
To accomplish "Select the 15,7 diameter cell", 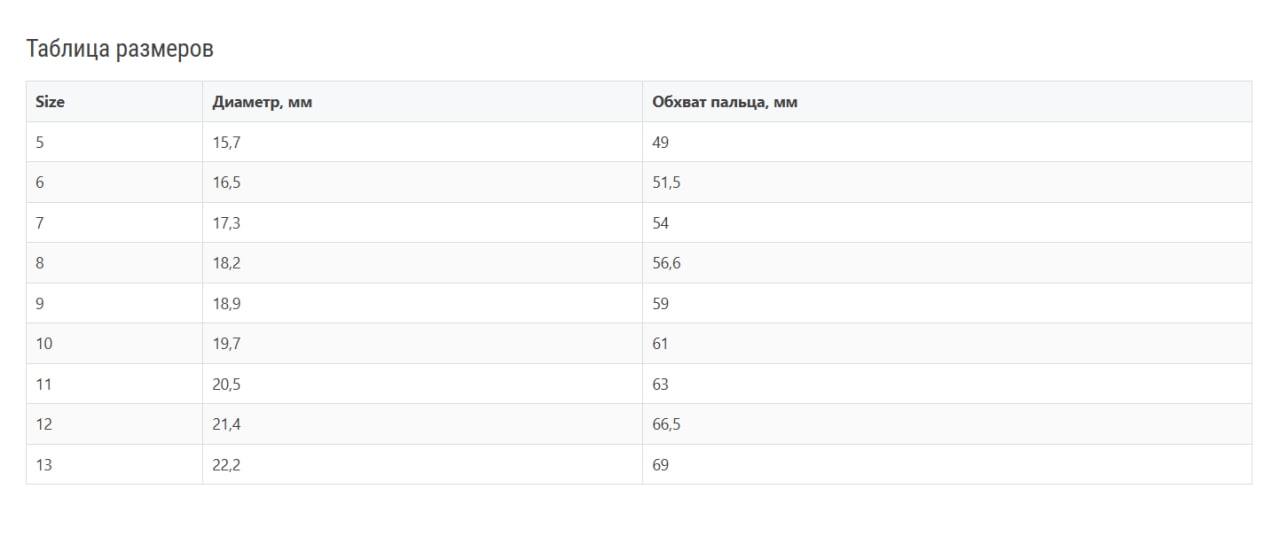I will pyautogui.click(x=227, y=143).
